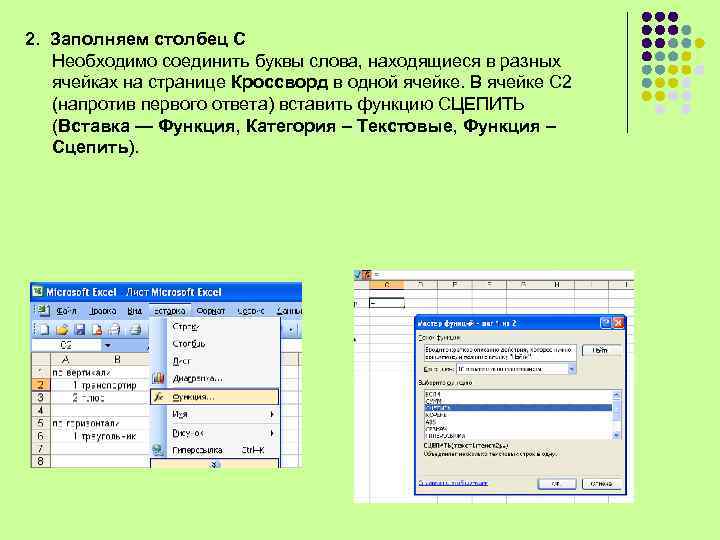The width and height of the screenshot is (720, 540).
Task: Click cell containing треугольник
Action: 116,436
